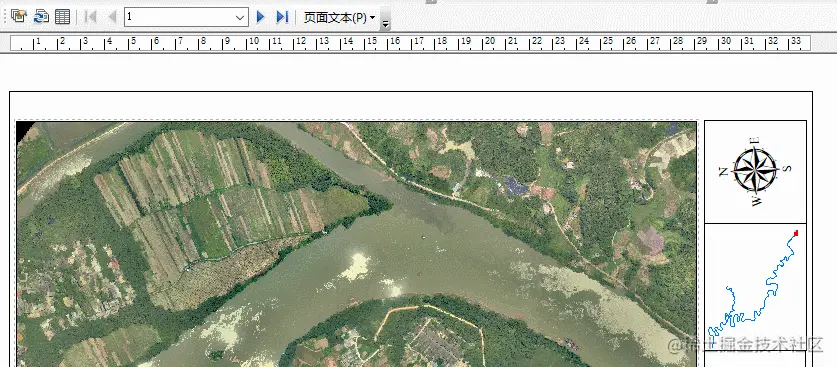Open the 页面文本(P) menu
This screenshot has width=837, height=367.
(339, 17)
